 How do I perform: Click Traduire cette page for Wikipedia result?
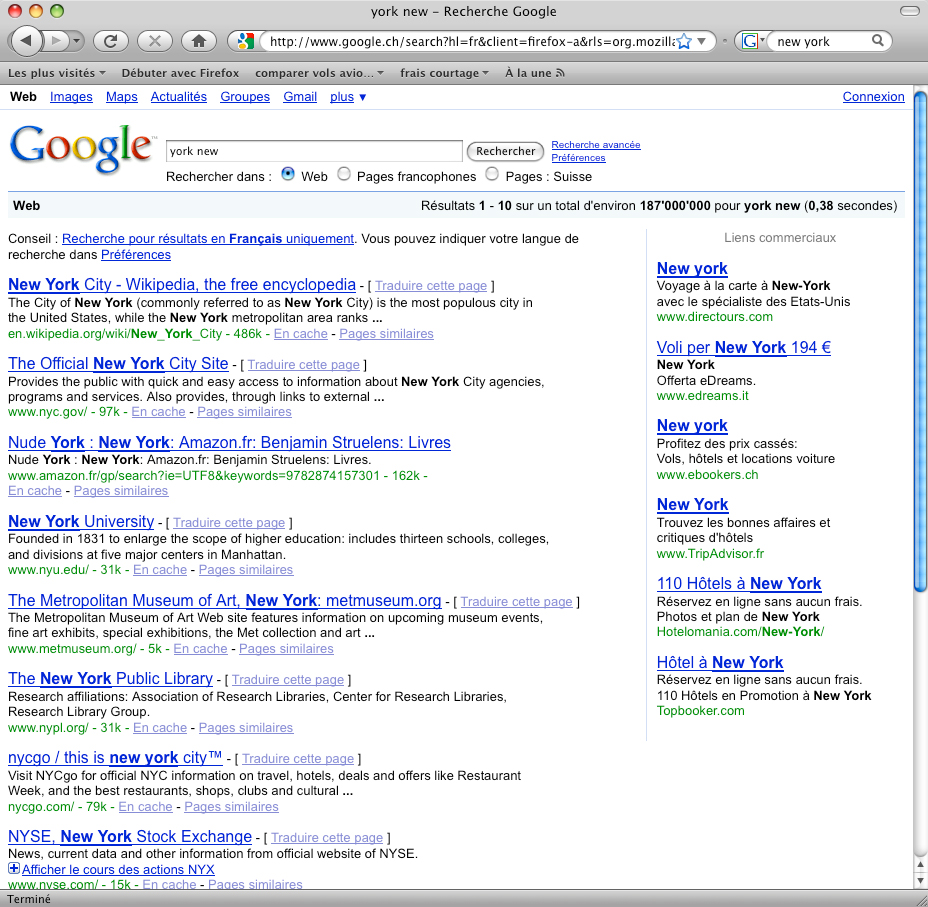click(x=431, y=286)
